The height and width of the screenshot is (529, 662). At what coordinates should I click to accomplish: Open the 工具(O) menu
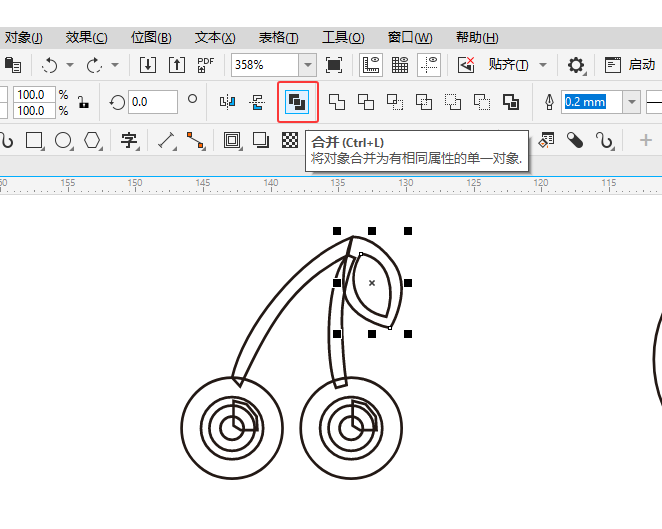343,38
